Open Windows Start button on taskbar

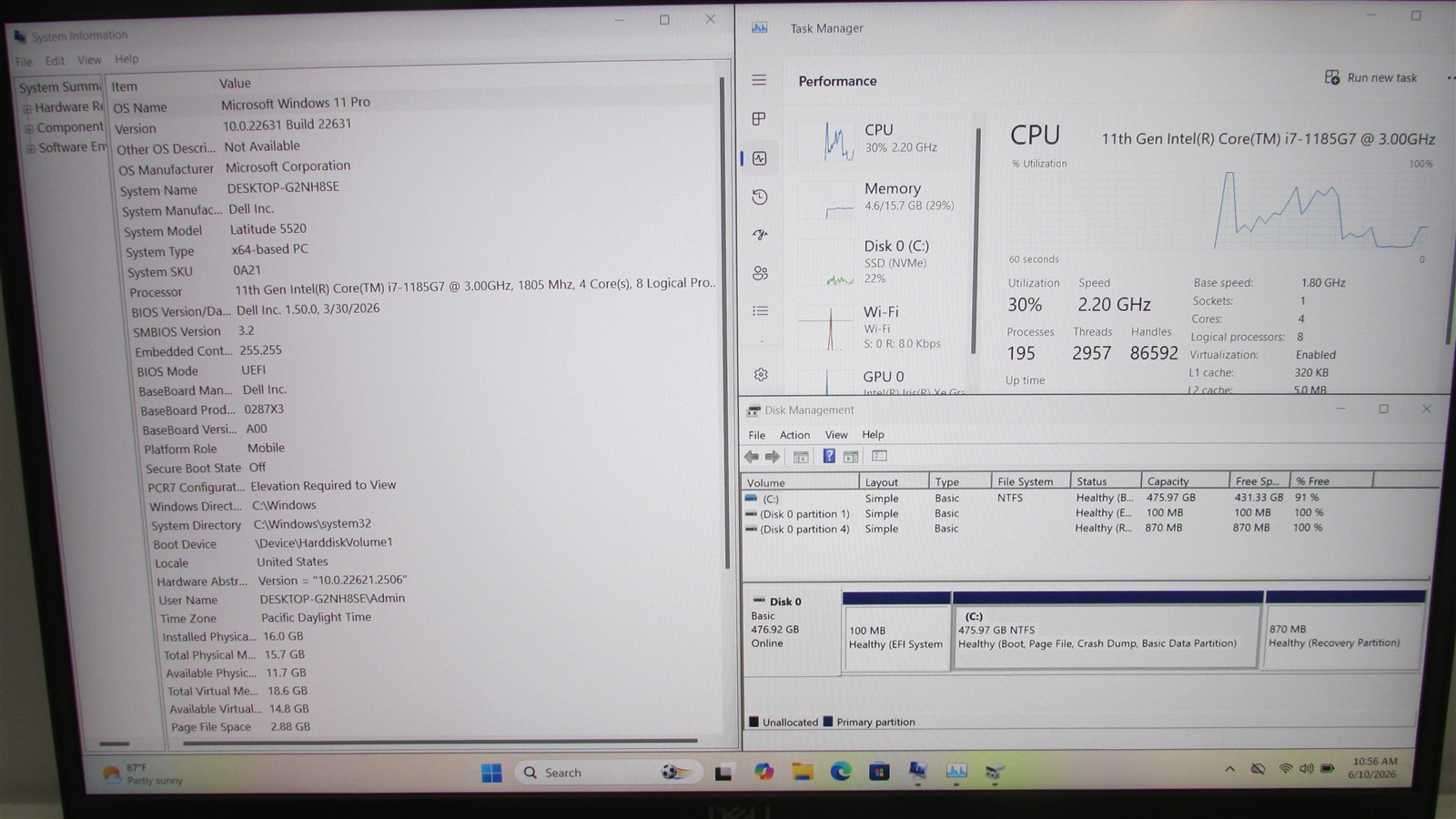pyautogui.click(x=491, y=773)
